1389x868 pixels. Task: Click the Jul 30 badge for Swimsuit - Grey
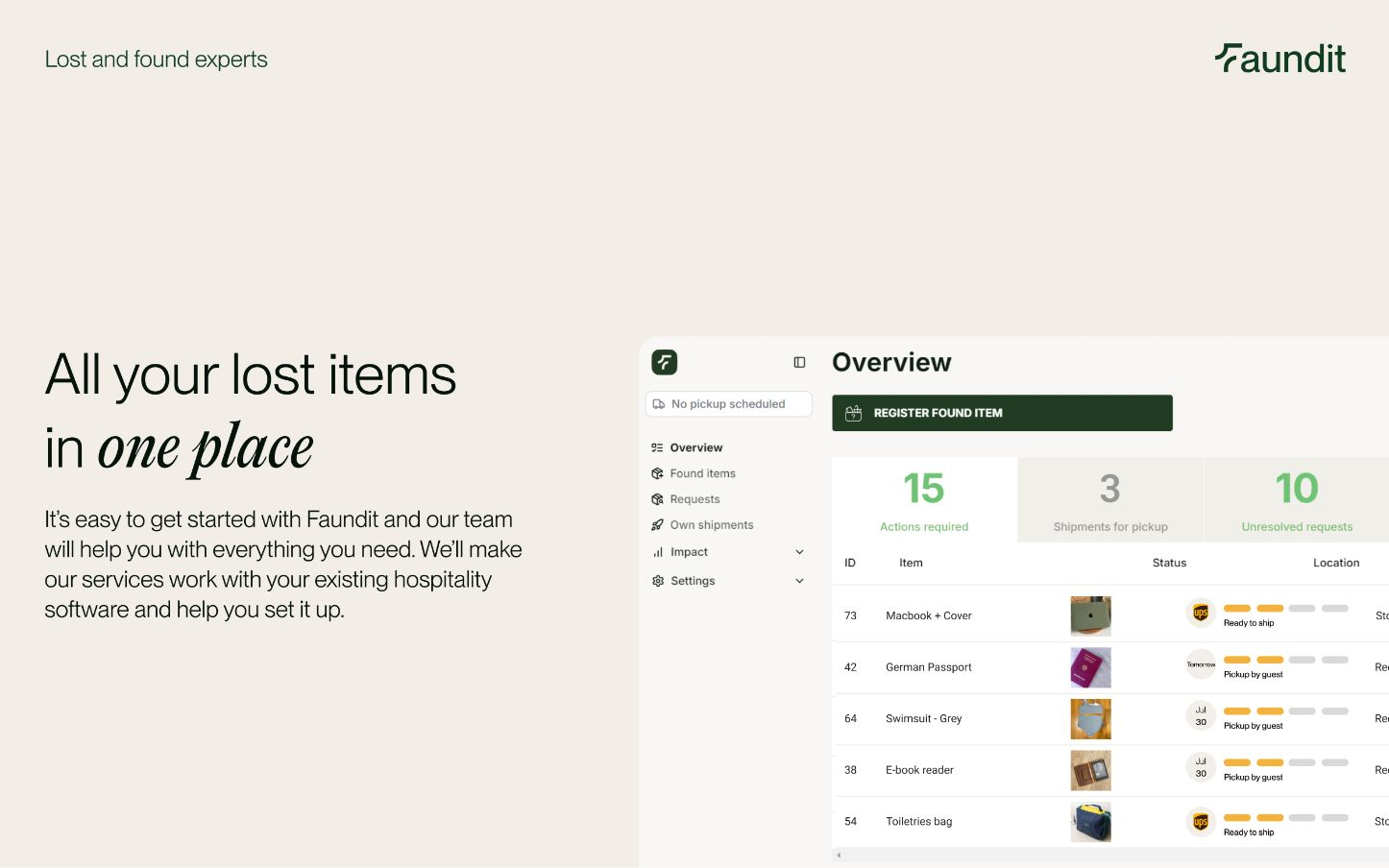click(1201, 716)
